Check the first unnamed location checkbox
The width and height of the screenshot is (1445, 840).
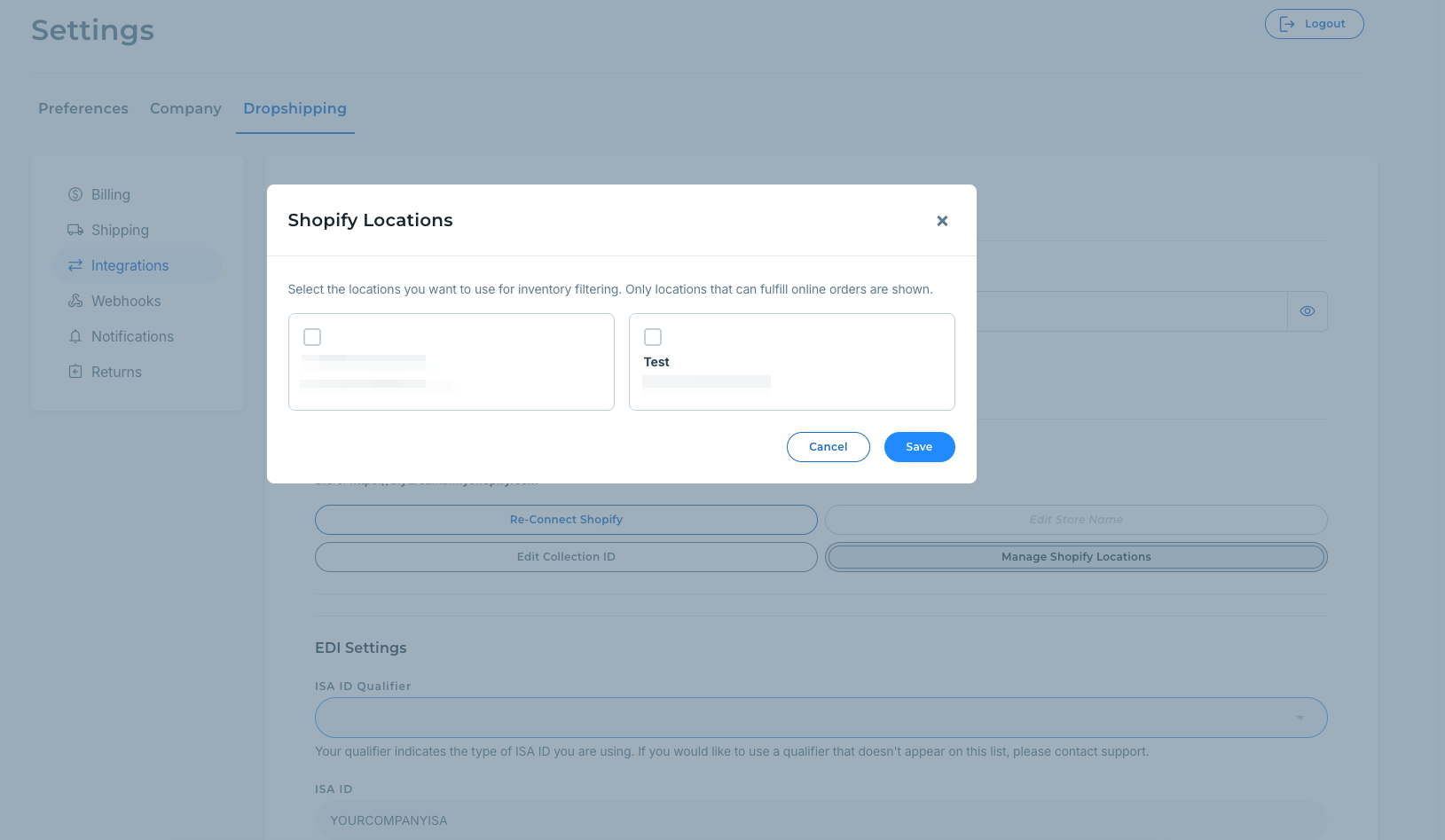click(x=312, y=337)
